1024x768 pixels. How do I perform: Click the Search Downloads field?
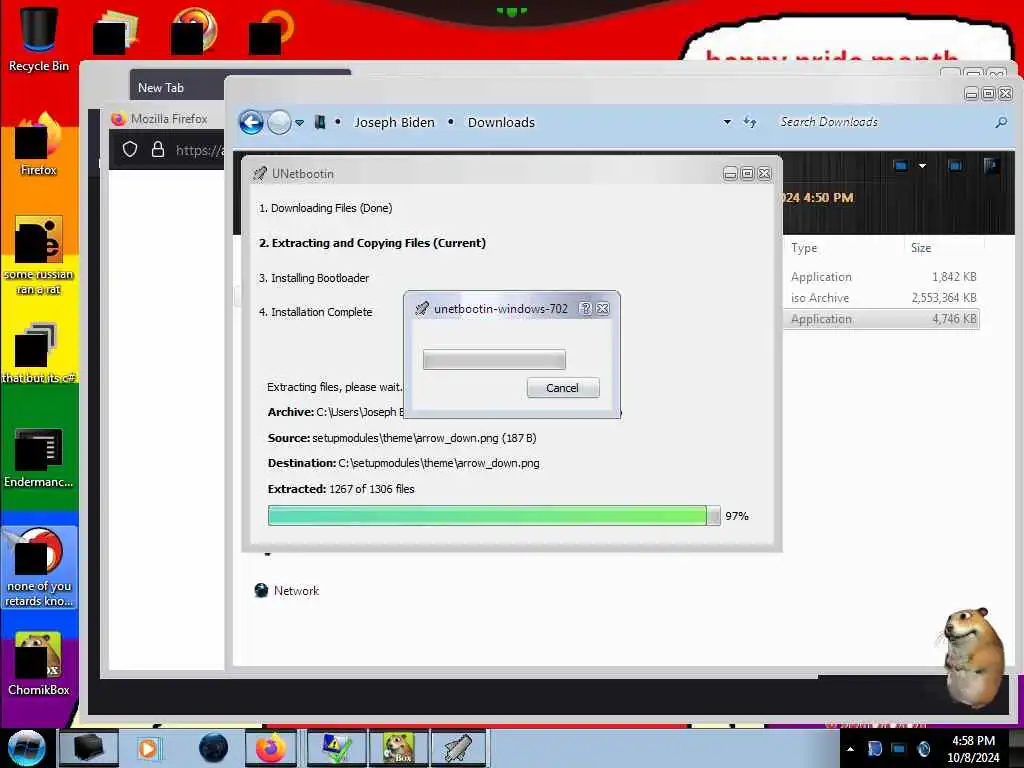point(882,122)
